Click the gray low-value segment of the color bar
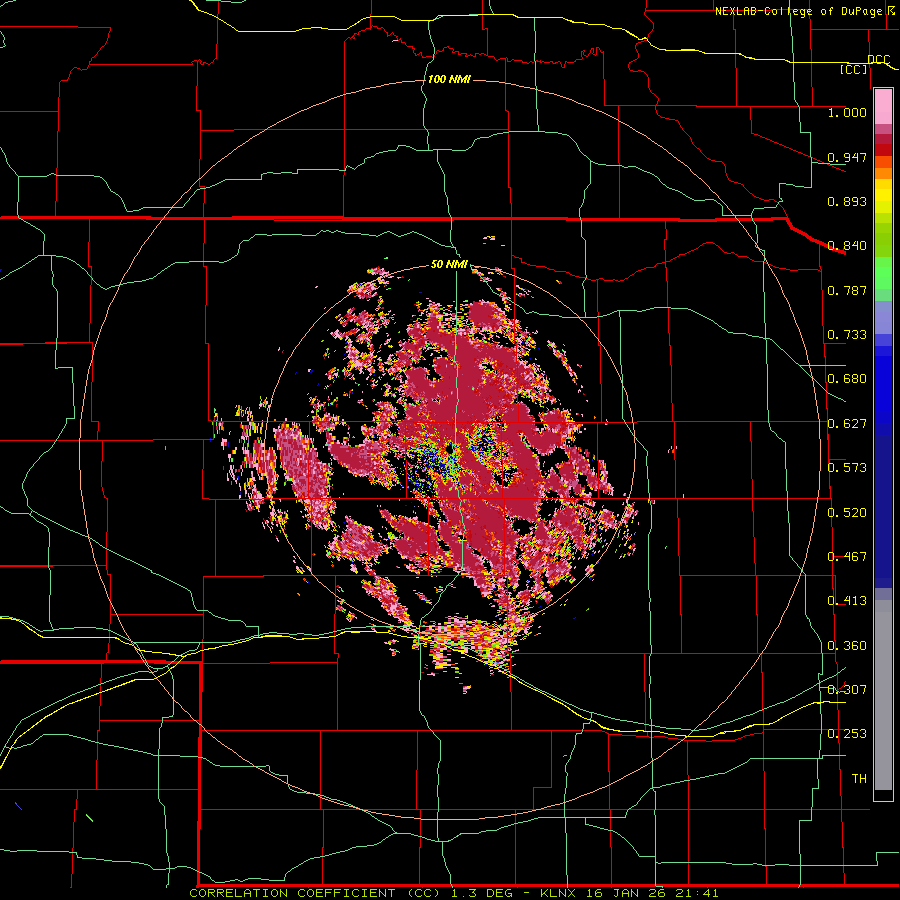Screen dimensions: 900x900 click(883, 695)
